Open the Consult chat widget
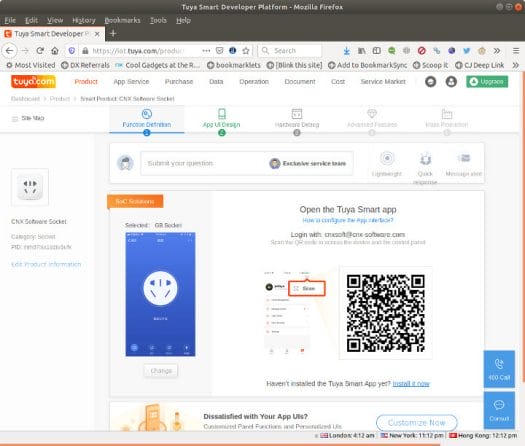Image resolution: width=525 pixels, height=446 pixels. pyautogui.click(x=499, y=410)
